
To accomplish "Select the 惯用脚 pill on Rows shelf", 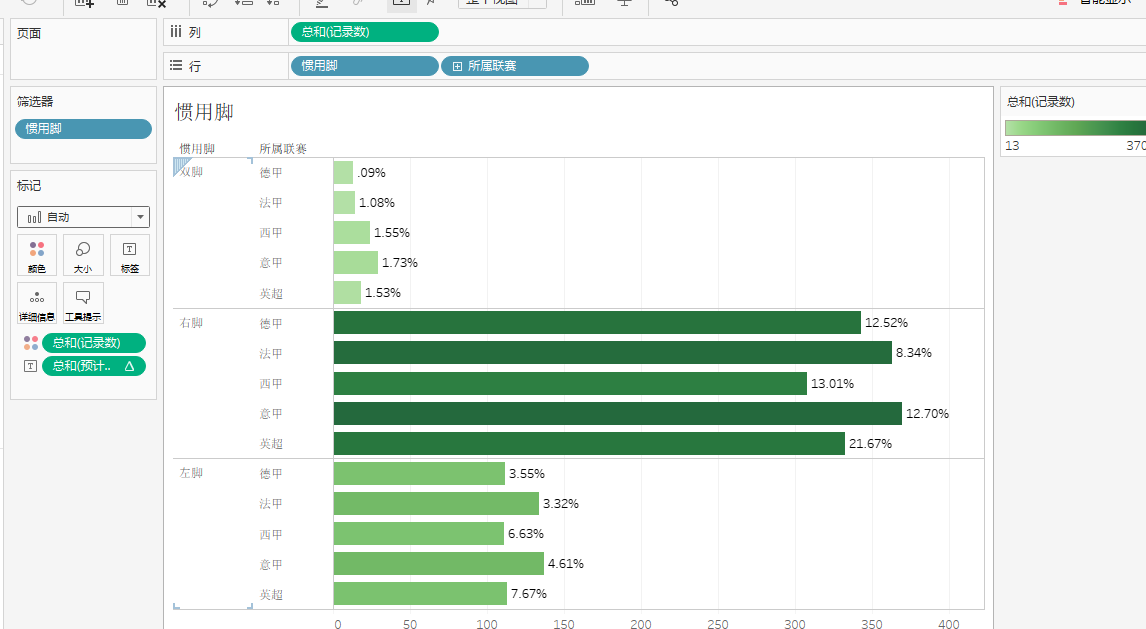I will coord(365,66).
